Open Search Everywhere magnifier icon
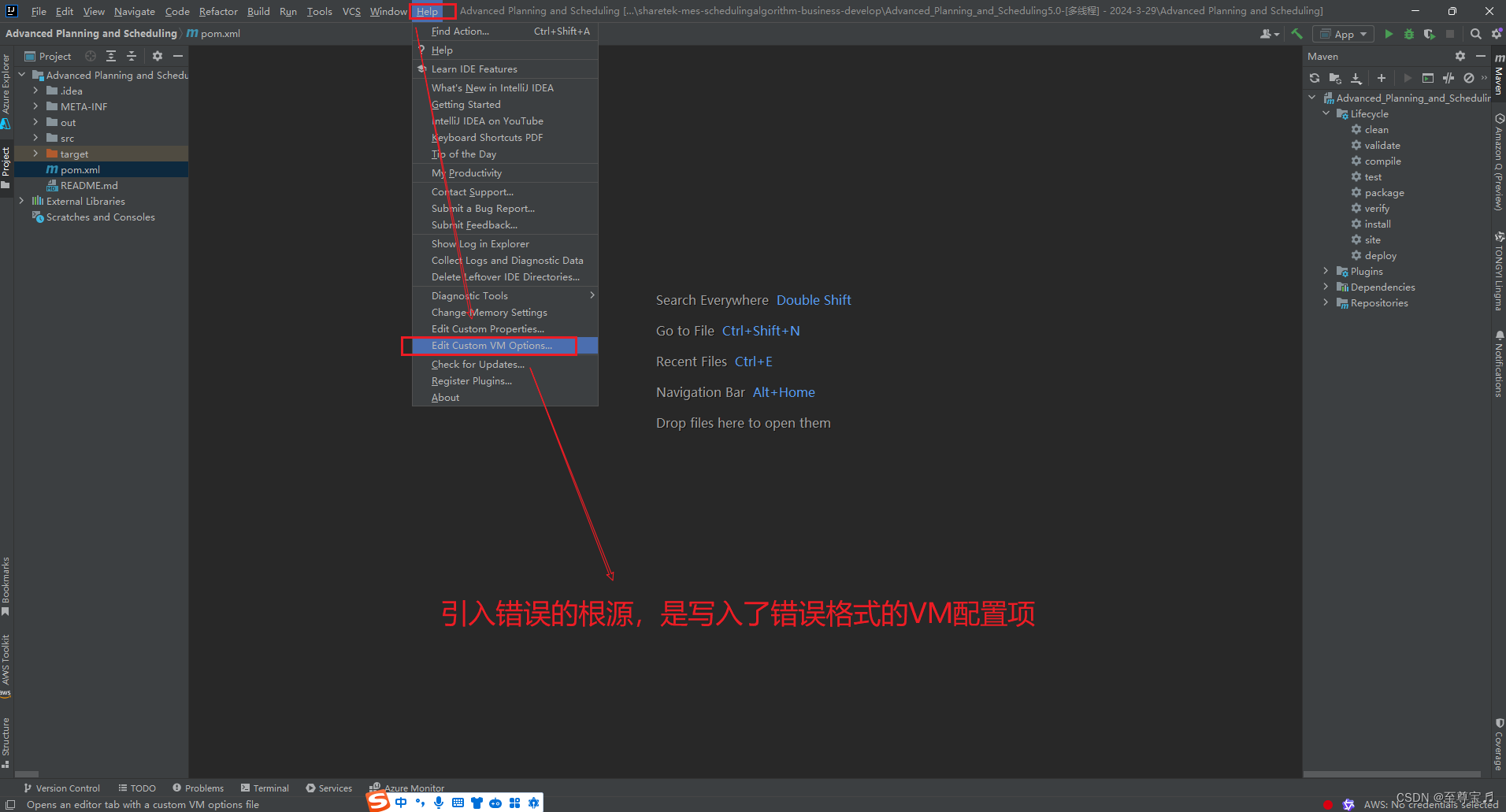1506x812 pixels. click(1475, 34)
